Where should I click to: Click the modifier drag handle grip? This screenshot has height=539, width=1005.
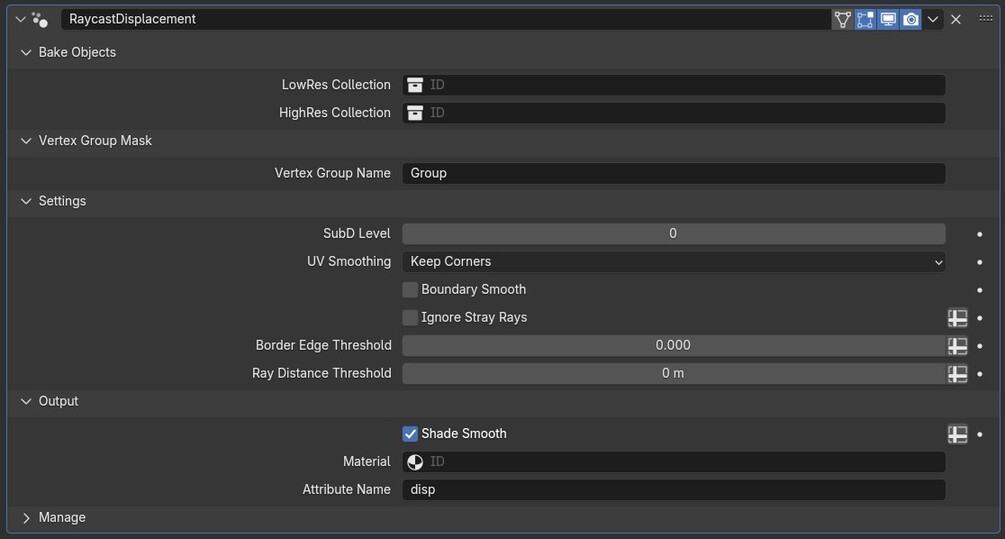tap(986, 19)
